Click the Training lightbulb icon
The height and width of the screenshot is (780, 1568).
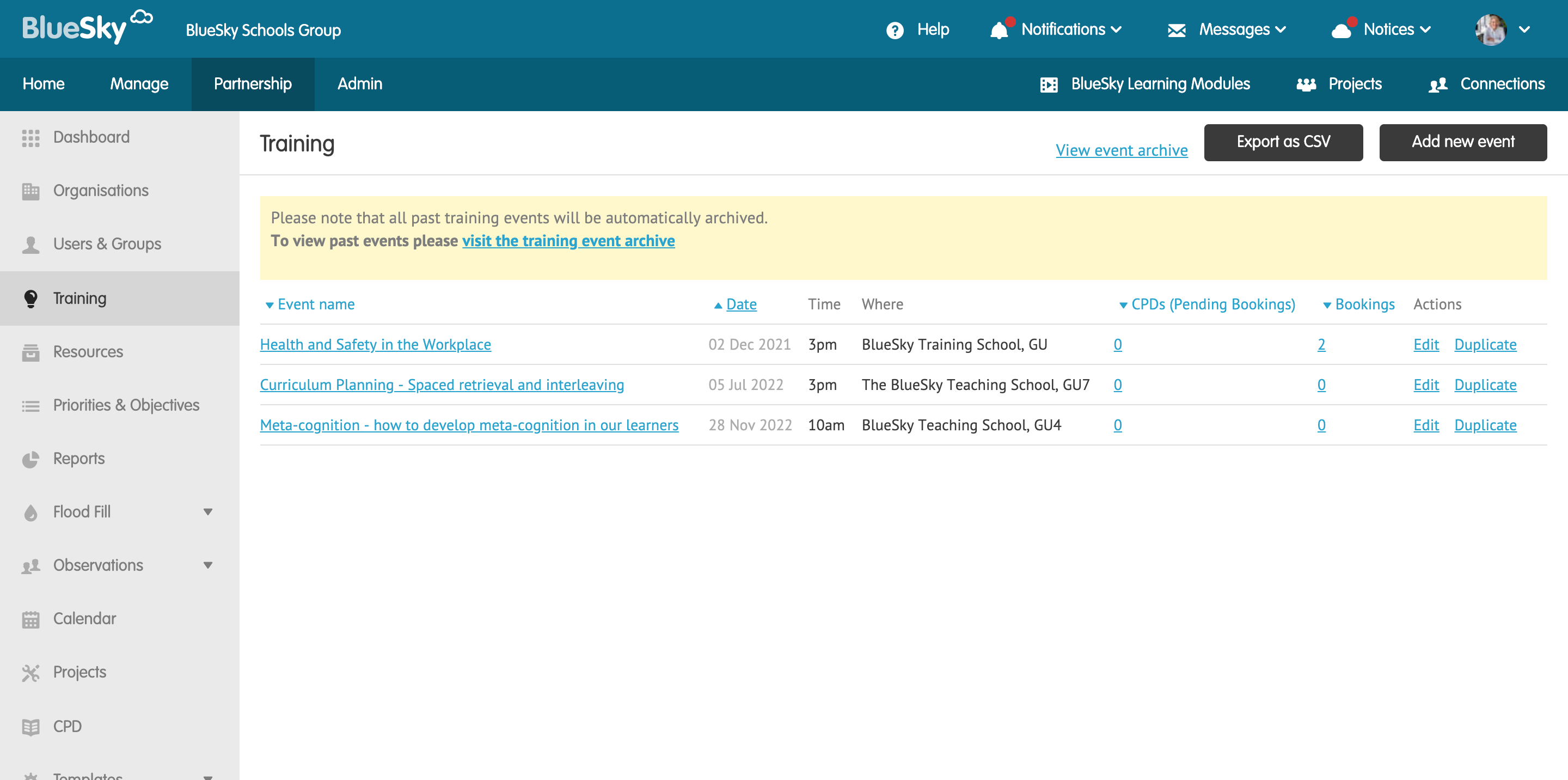pyautogui.click(x=30, y=298)
